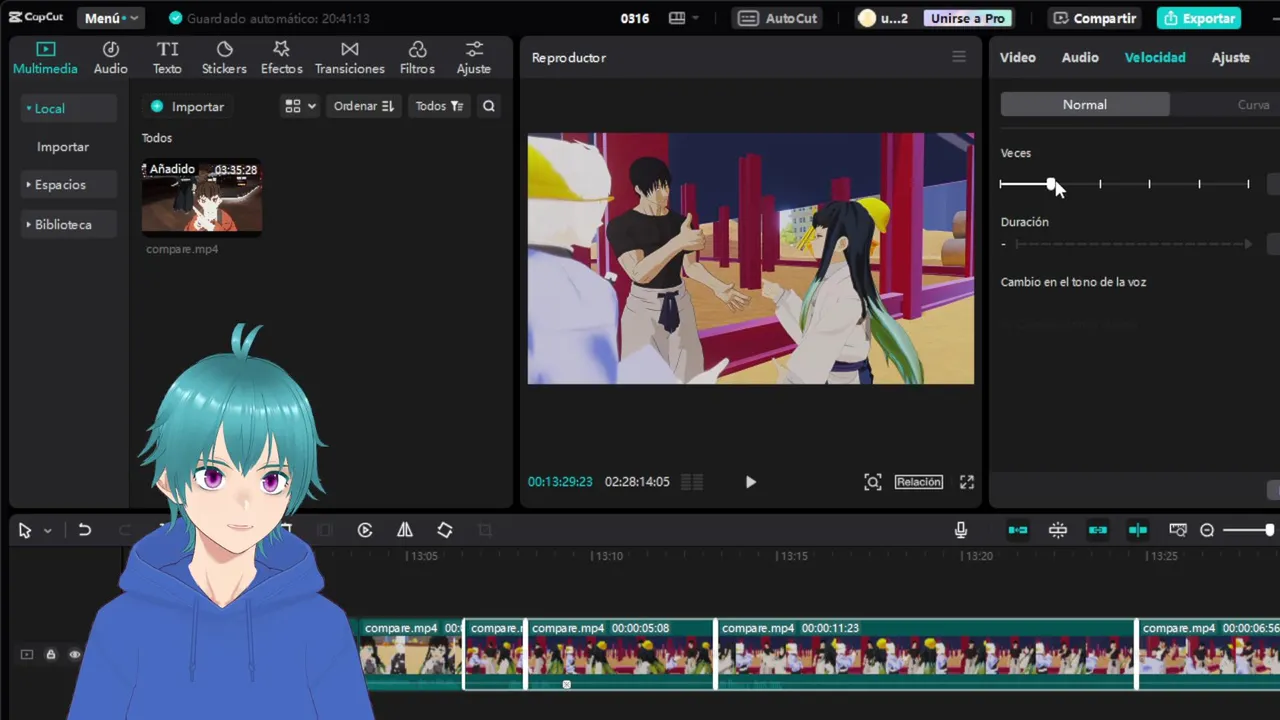The height and width of the screenshot is (720, 1280).
Task: Hide the main video track with eye icon
Action: coord(75,654)
